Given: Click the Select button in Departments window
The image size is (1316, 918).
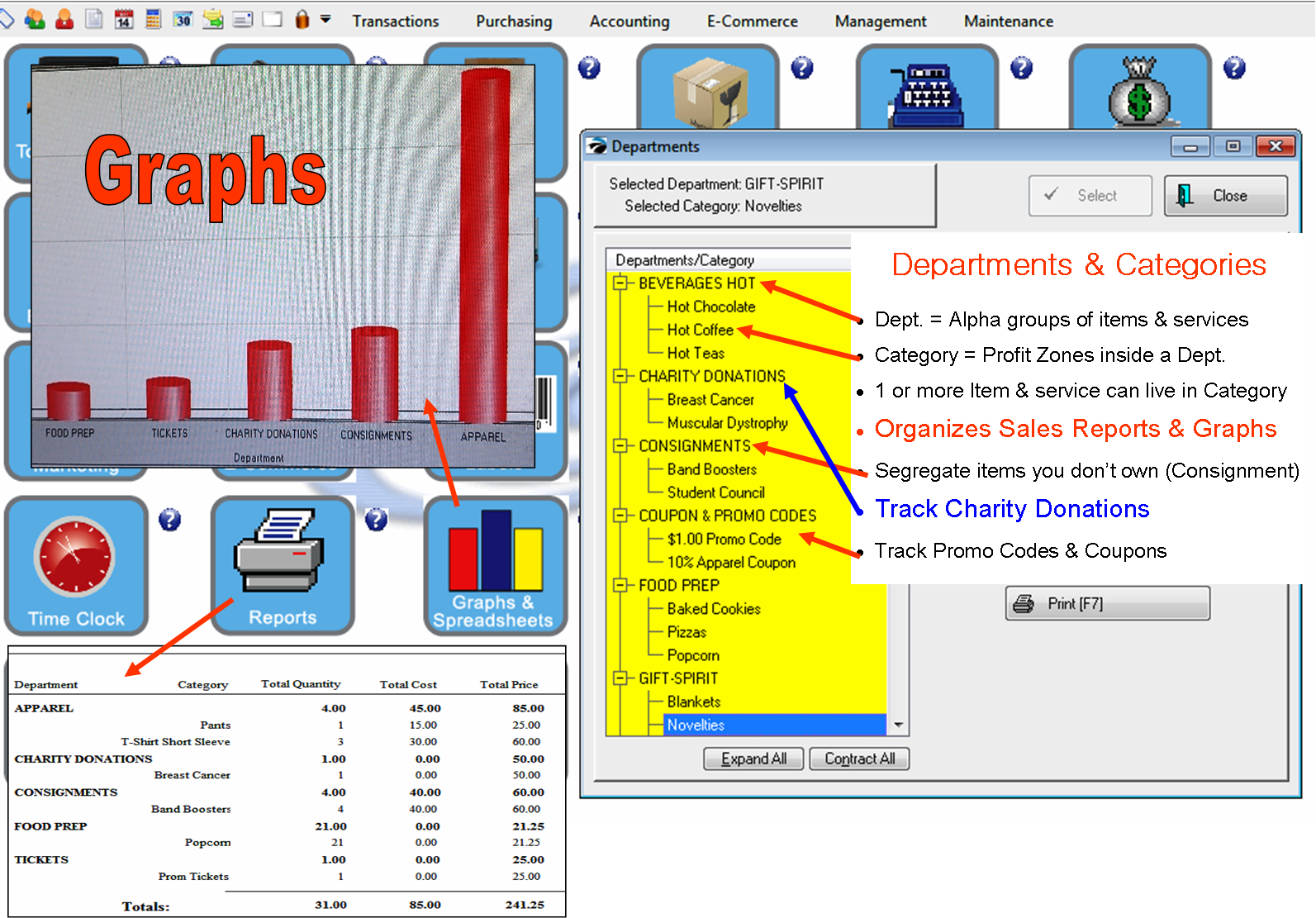Looking at the screenshot, I should click(x=1090, y=196).
